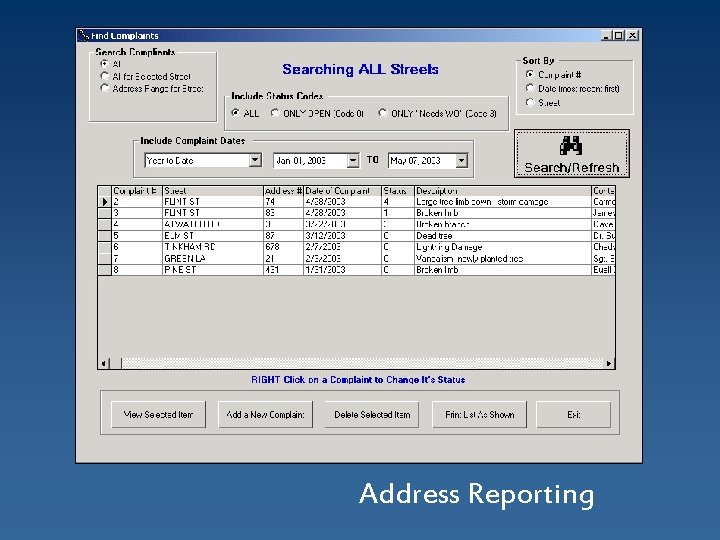This screenshot has height=540, width=720.
Task: Open the Year to Date dropdown
Action: tap(255, 160)
